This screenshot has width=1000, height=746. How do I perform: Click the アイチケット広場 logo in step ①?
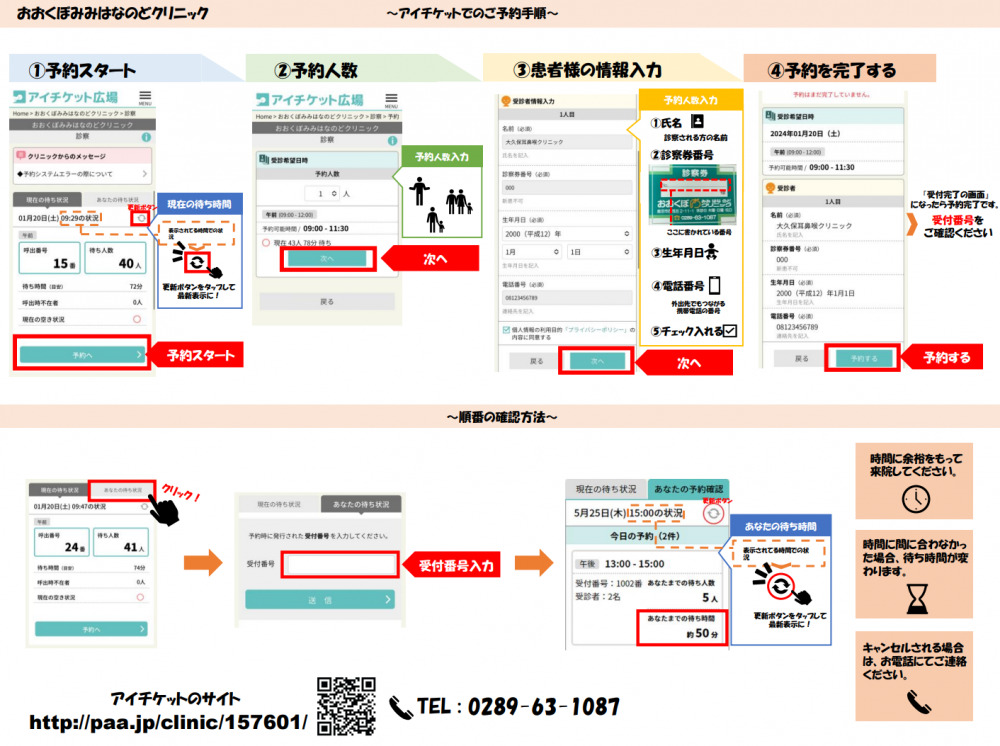point(65,98)
